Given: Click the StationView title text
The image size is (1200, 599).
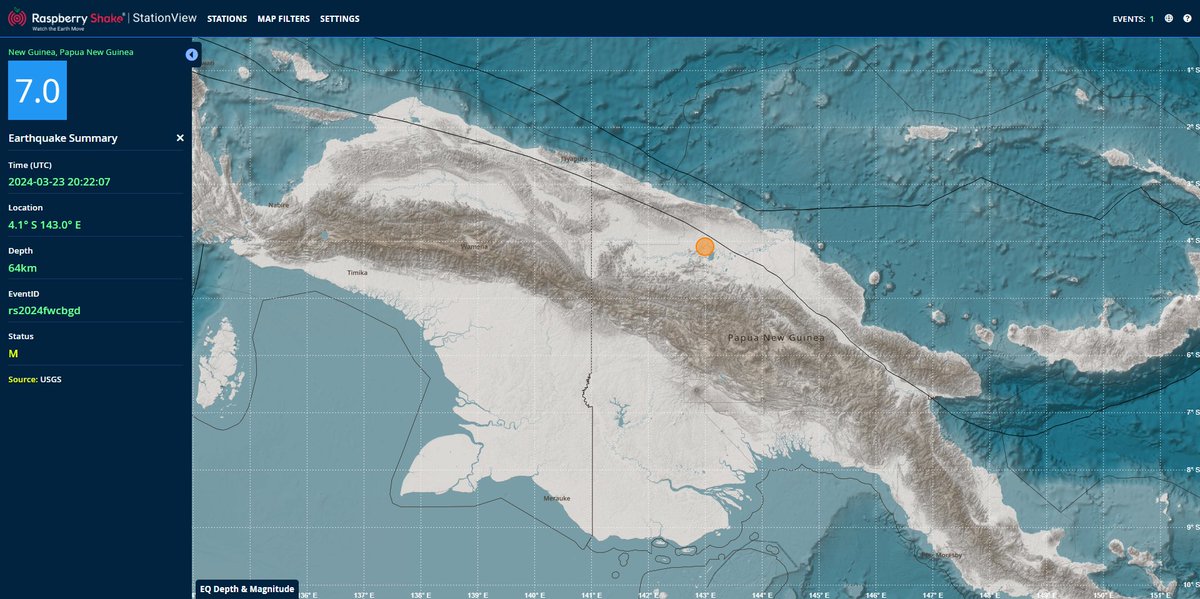Looking at the screenshot, I should coord(166,18).
